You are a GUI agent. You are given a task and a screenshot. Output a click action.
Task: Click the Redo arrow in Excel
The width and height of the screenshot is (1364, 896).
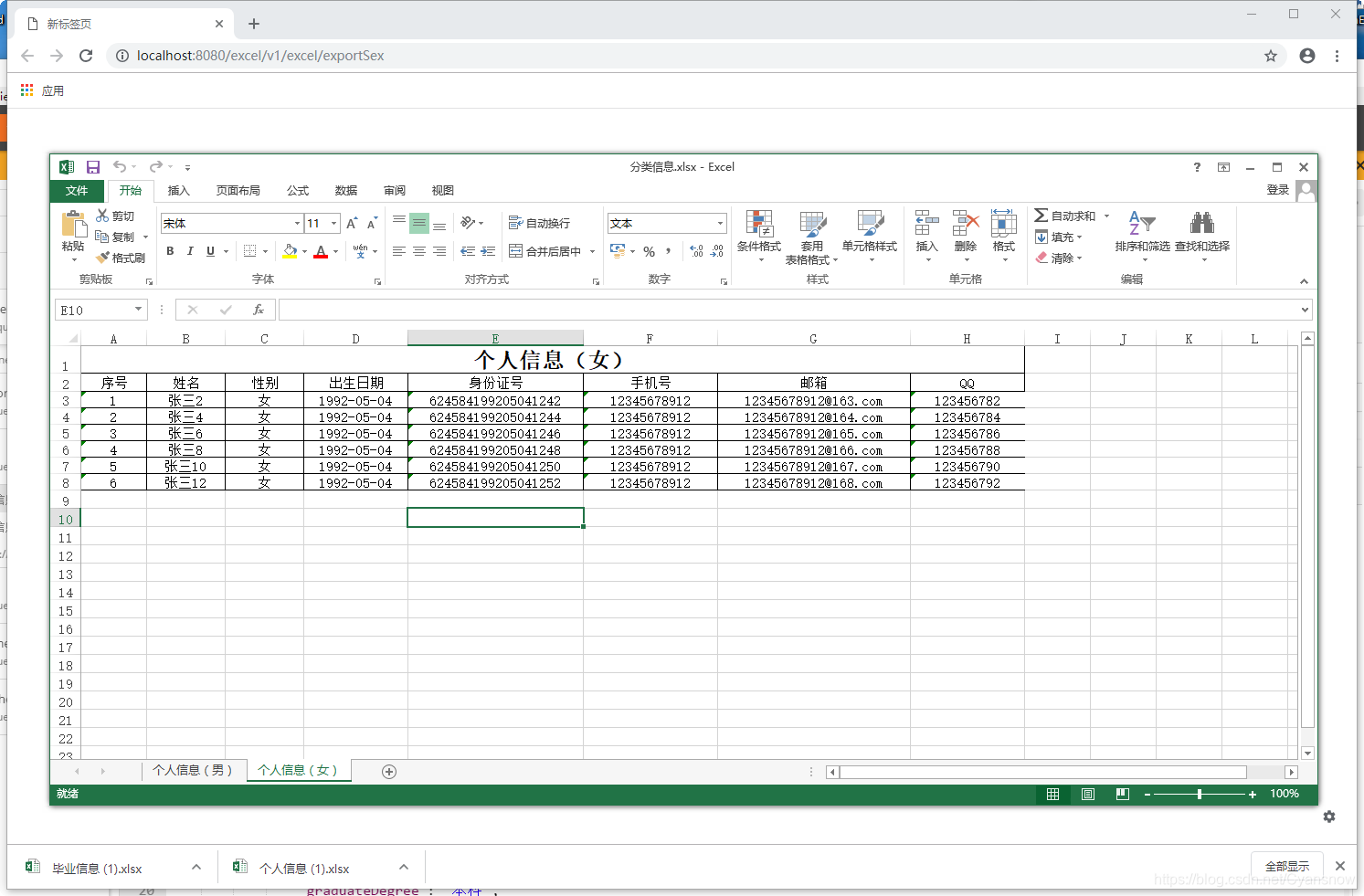[x=156, y=166]
